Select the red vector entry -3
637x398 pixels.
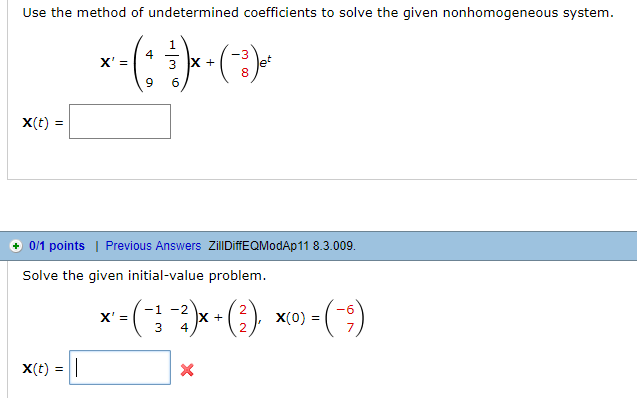240,54
